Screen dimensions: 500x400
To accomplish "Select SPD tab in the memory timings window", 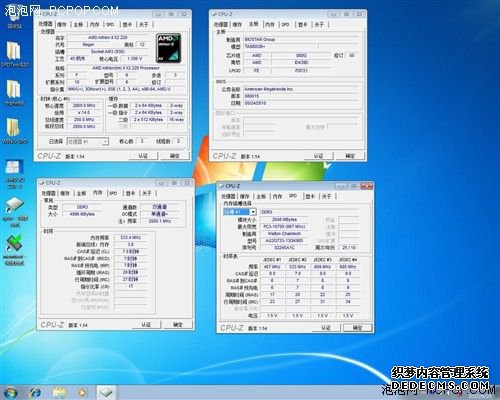I will tap(113, 193).
